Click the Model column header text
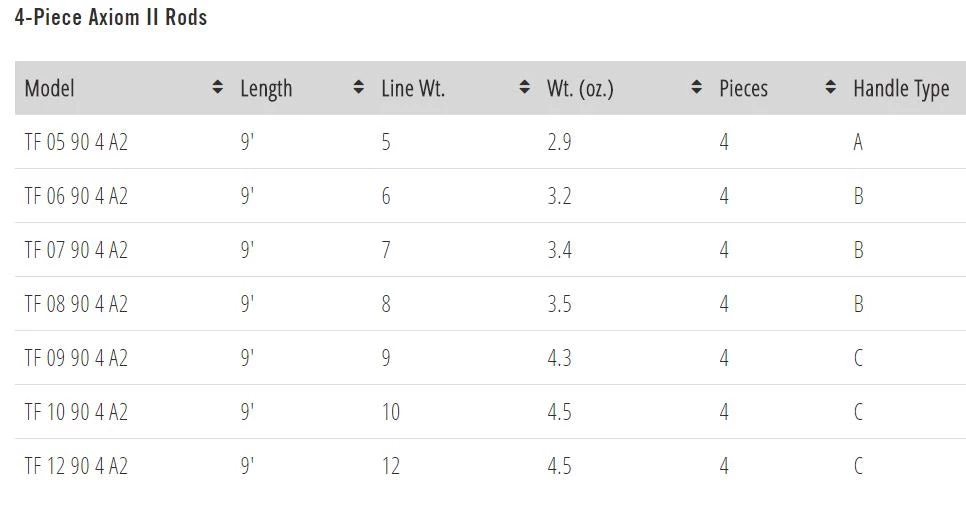 (50, 88)
